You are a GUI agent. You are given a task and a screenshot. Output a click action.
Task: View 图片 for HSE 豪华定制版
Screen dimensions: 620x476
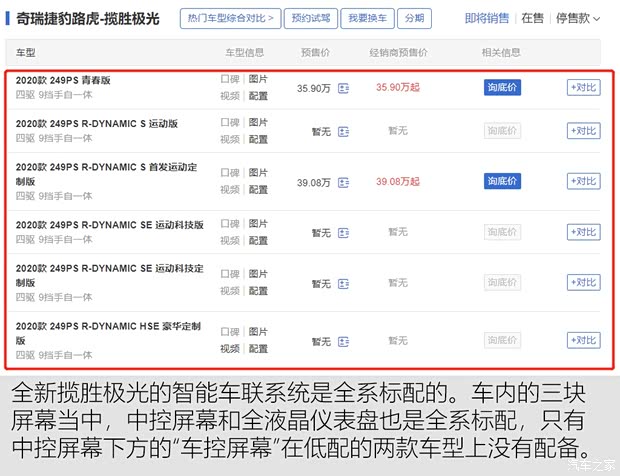tap(258, 331)
